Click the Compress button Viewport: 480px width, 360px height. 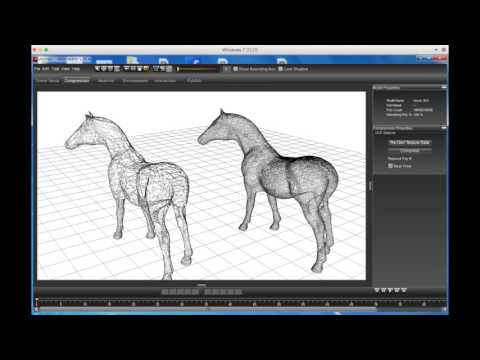410,151
